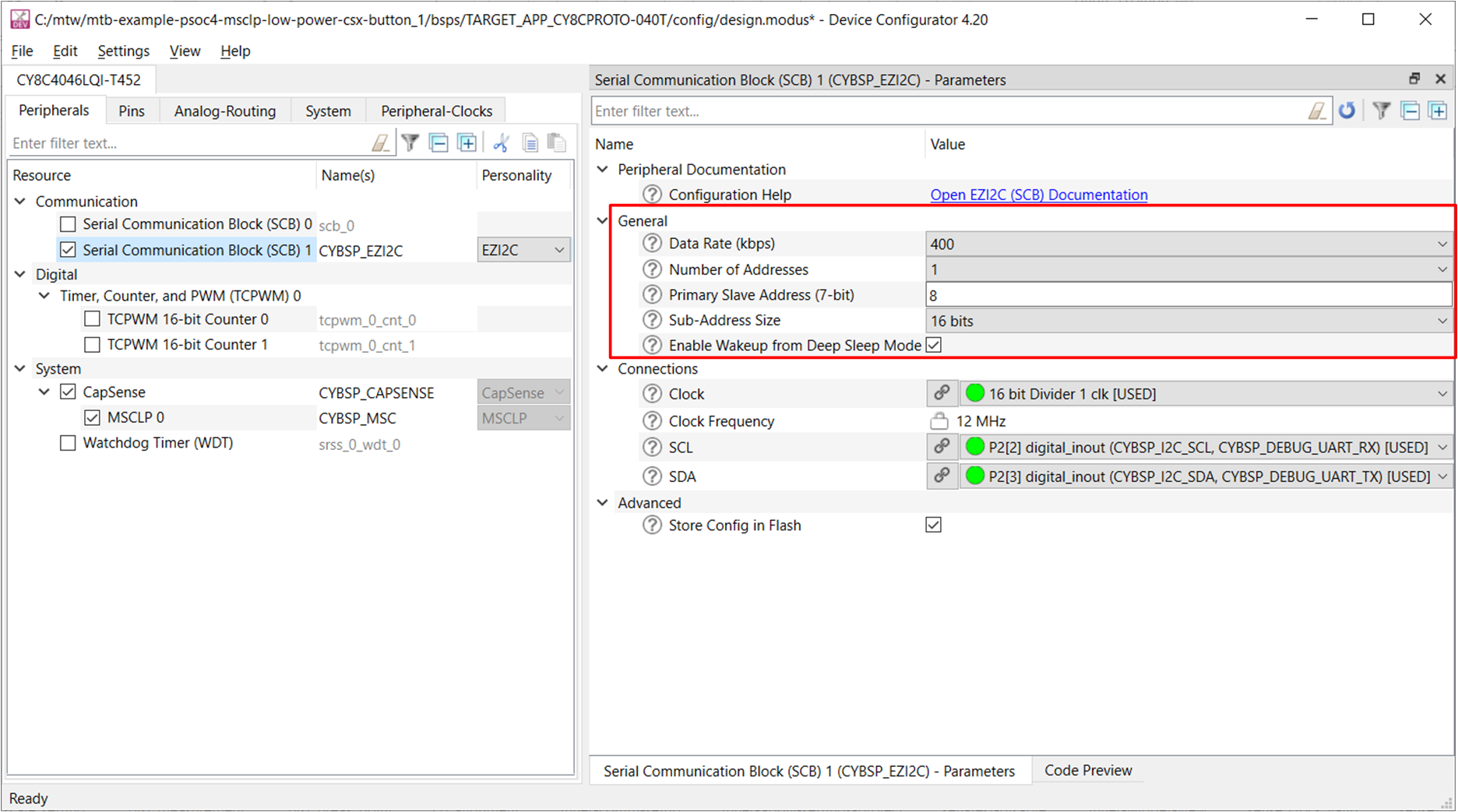Jump to SDA pin link icon
The image size is (1458, 812).
(x=942, y=476)
